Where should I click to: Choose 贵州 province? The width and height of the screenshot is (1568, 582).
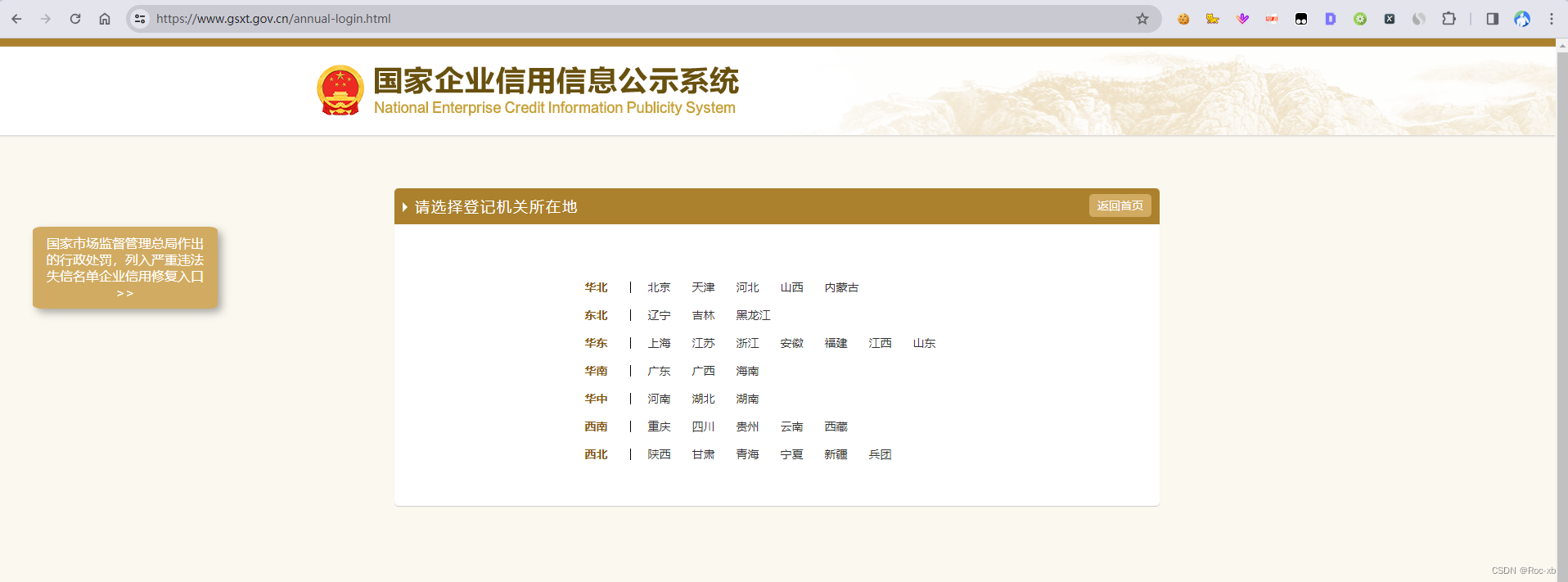(x=747, y=426)
